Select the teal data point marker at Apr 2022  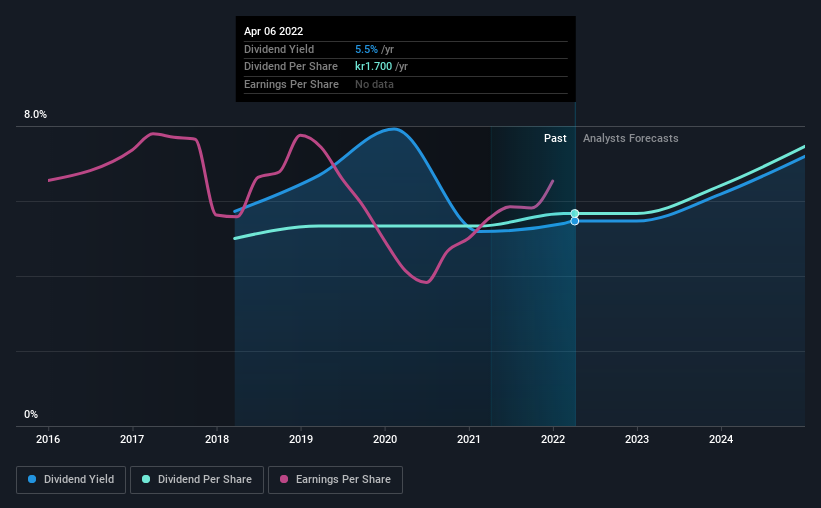tap(574, 213)
